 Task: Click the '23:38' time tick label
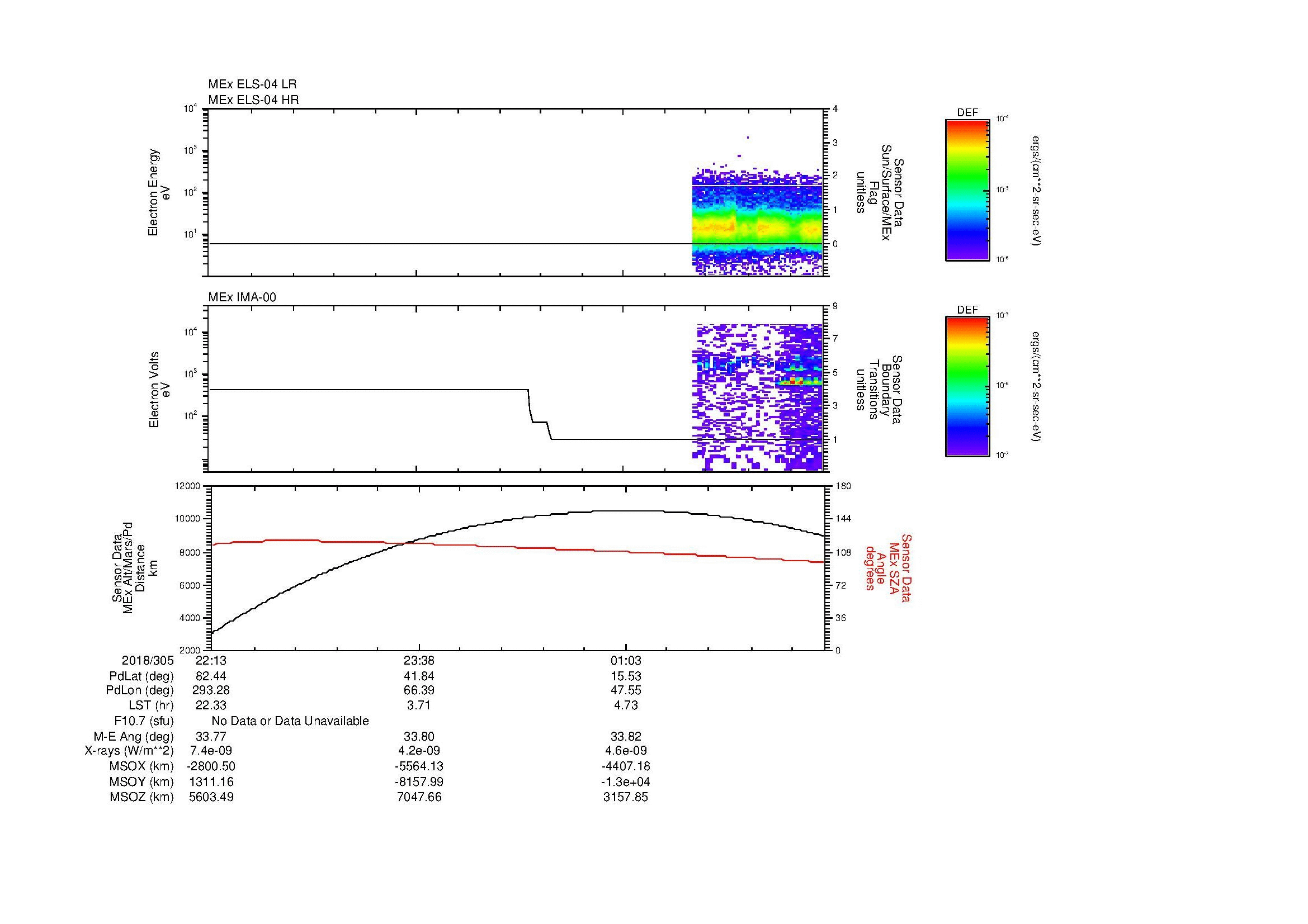click(x=419, y=660)
